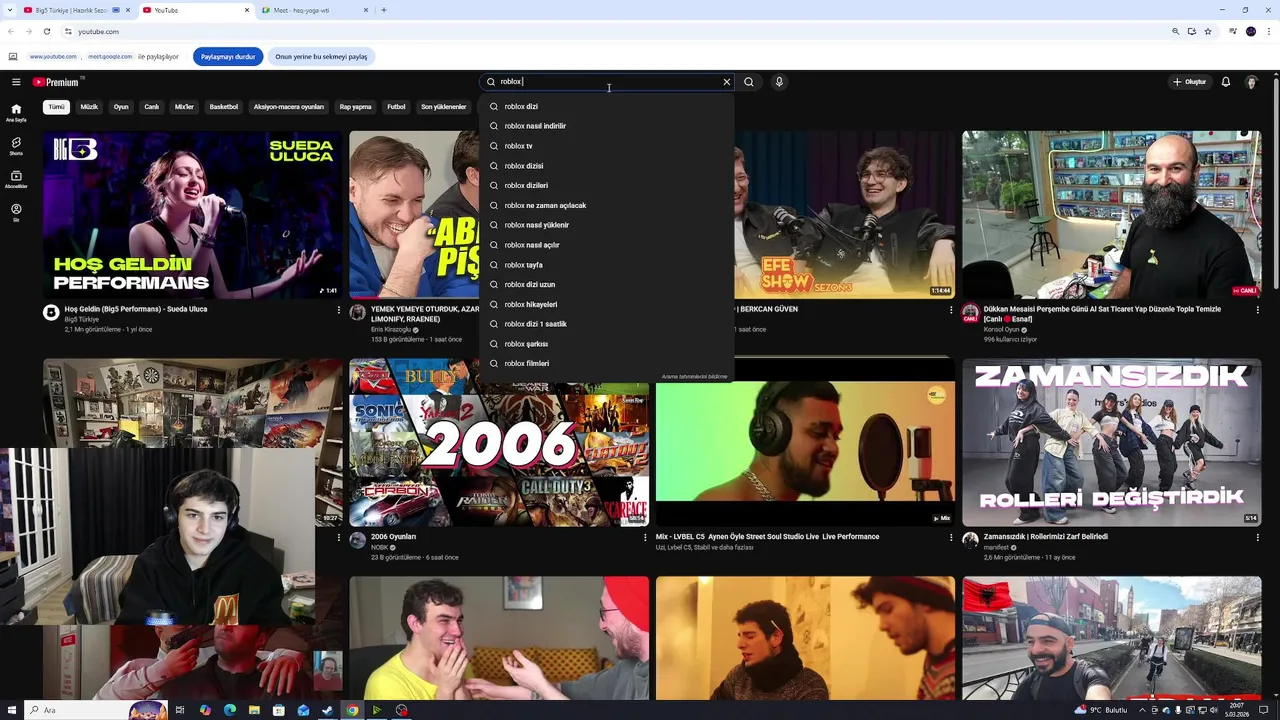Open more options for Zamansızdık video
Screen dimensions: 1280x720
(1258, 537)
